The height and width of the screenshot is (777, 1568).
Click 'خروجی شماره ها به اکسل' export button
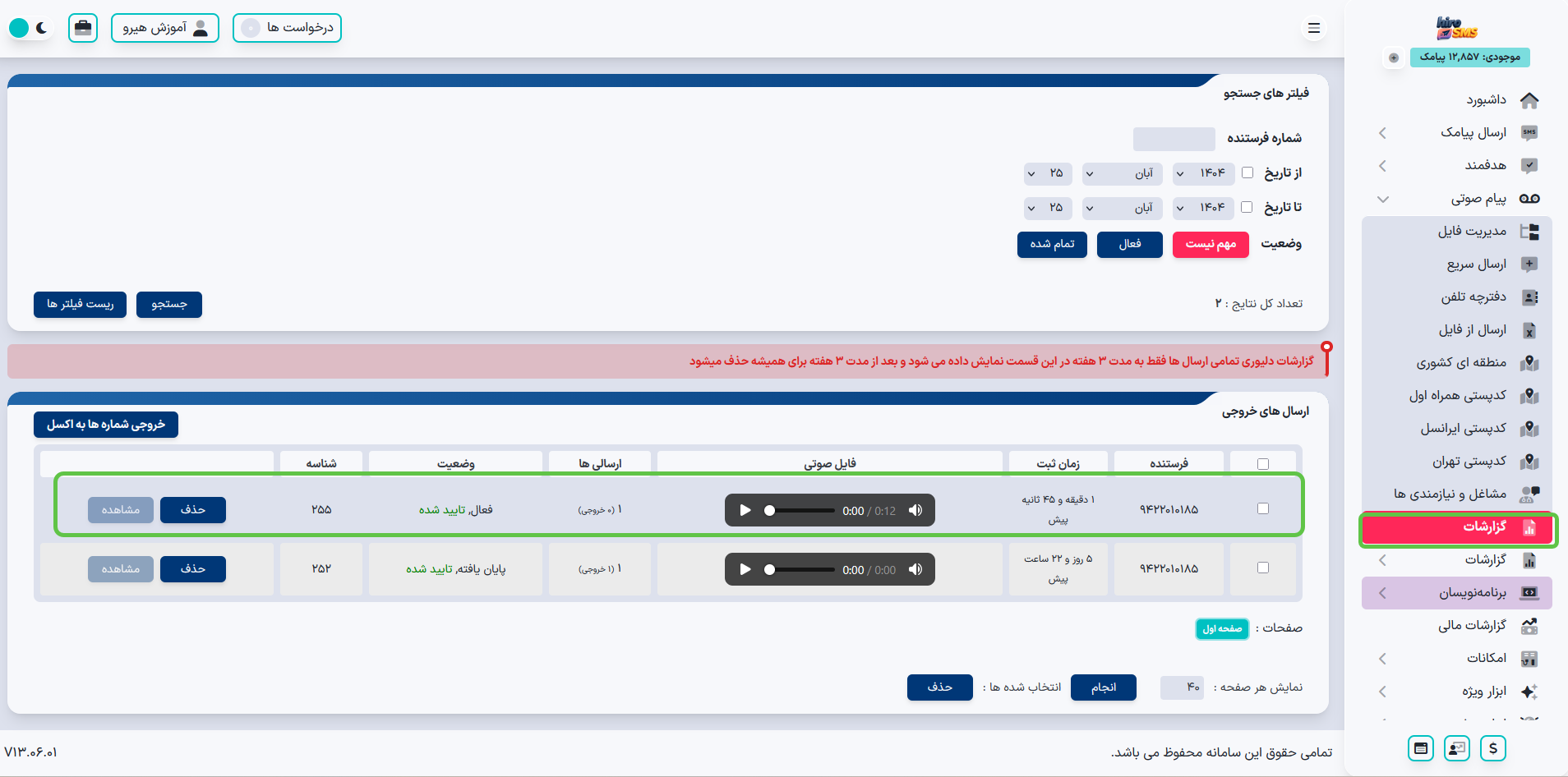pos(106,425)
